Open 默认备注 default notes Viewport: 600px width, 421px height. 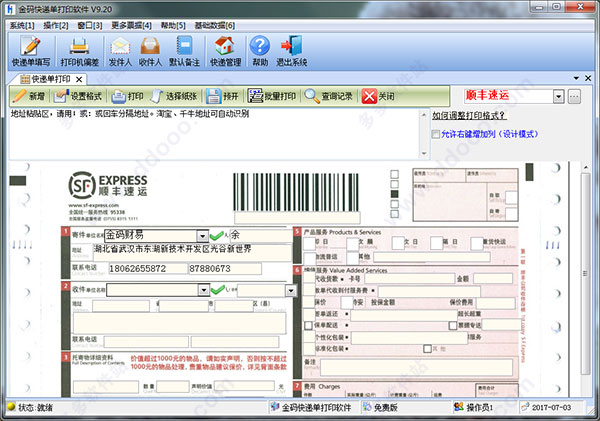click(184, 51)
